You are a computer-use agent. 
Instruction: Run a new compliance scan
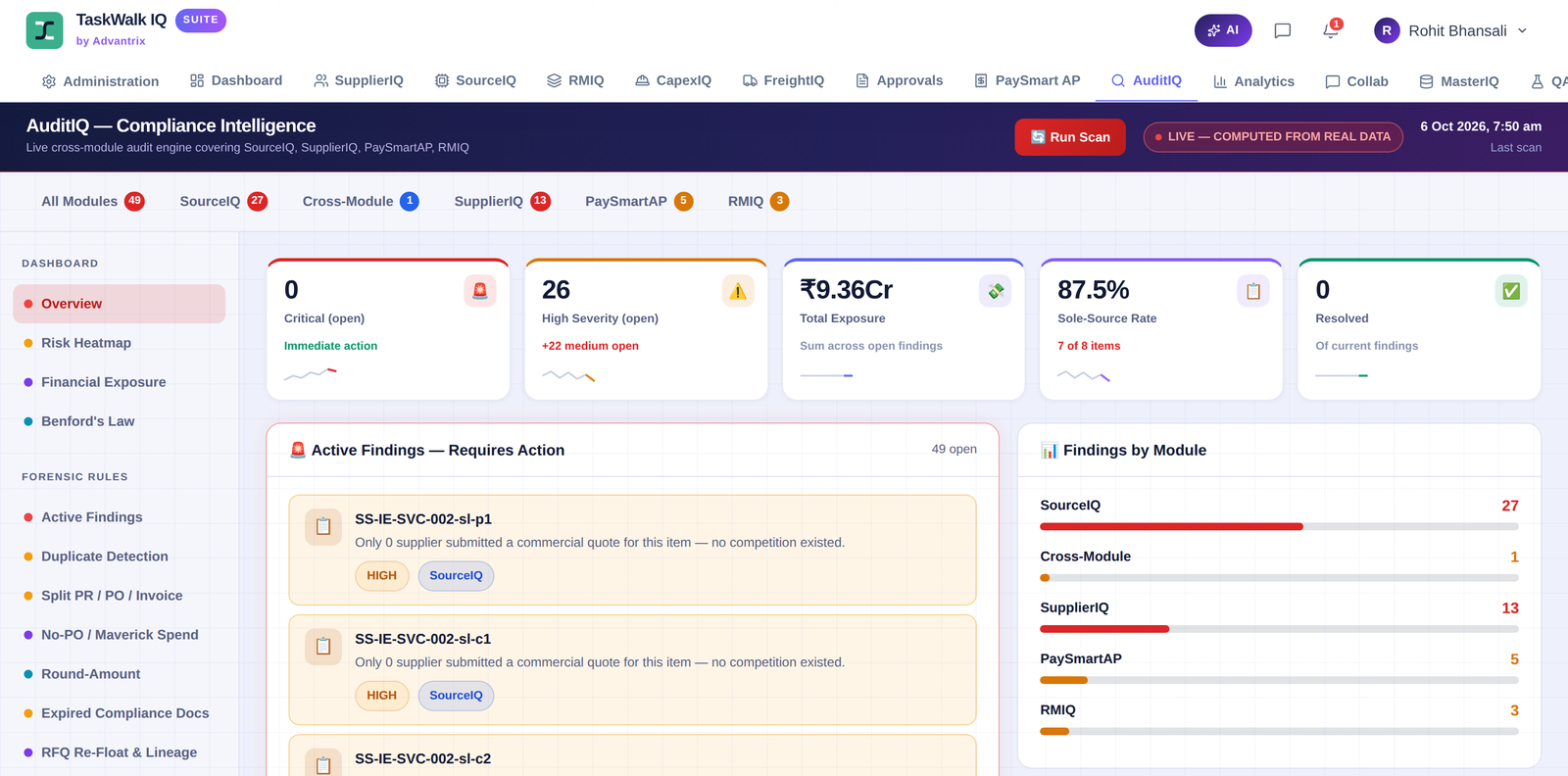[x=1070, y=137]
